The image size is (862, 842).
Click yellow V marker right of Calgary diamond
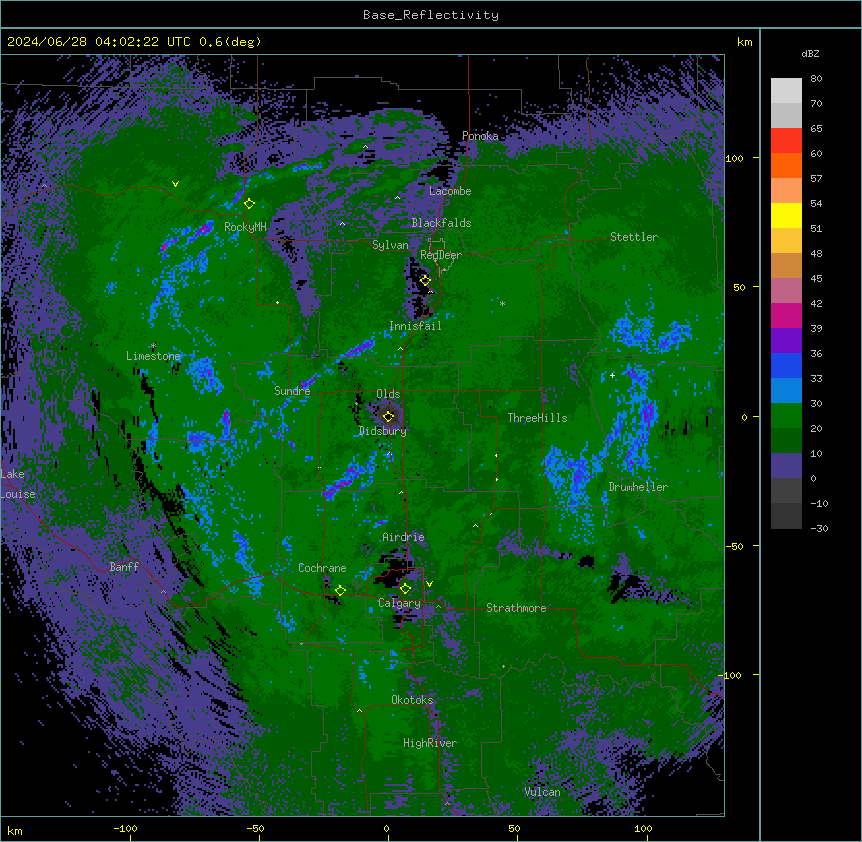[429, 584]
